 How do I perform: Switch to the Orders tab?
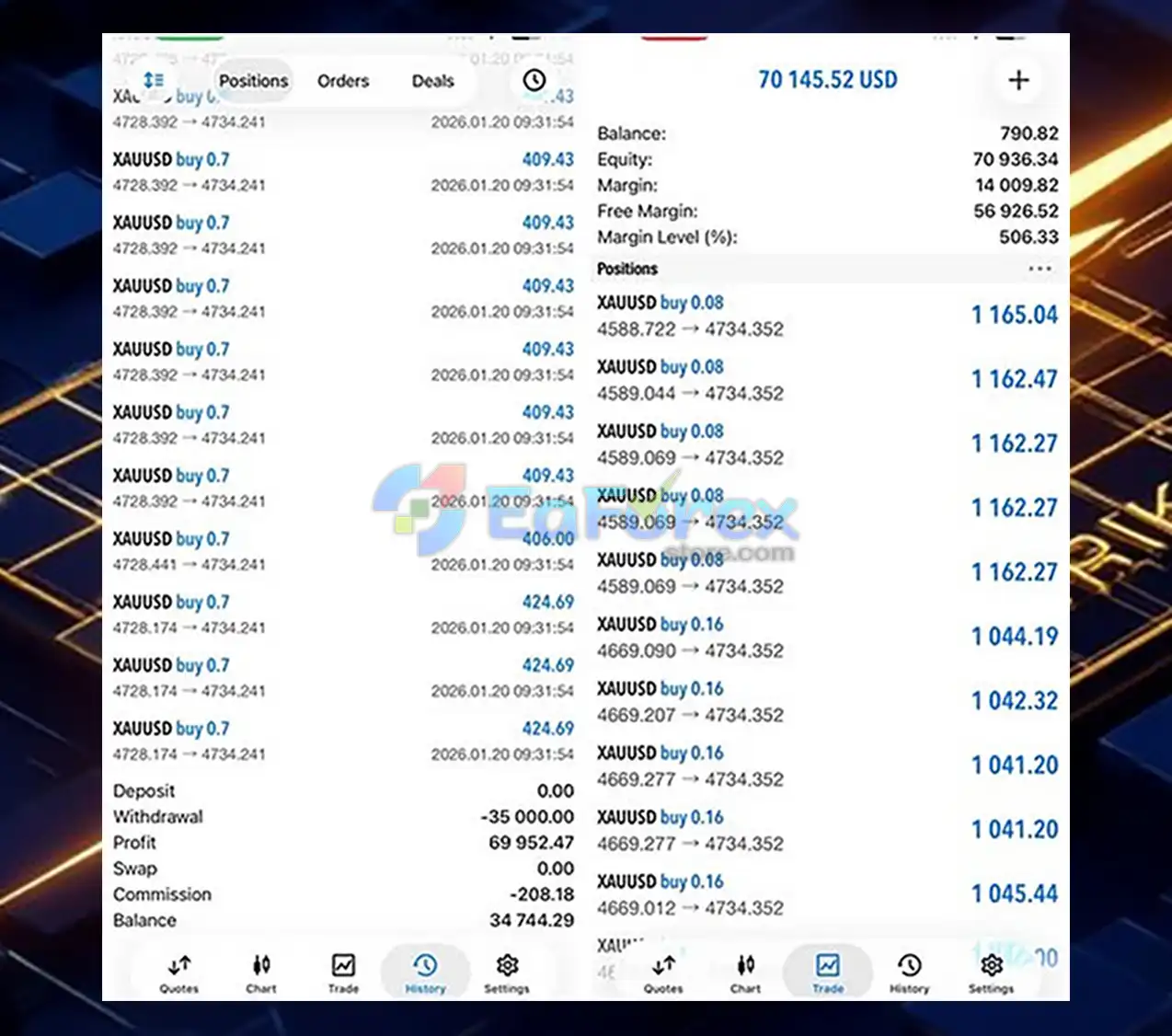(x=343, y=81)
